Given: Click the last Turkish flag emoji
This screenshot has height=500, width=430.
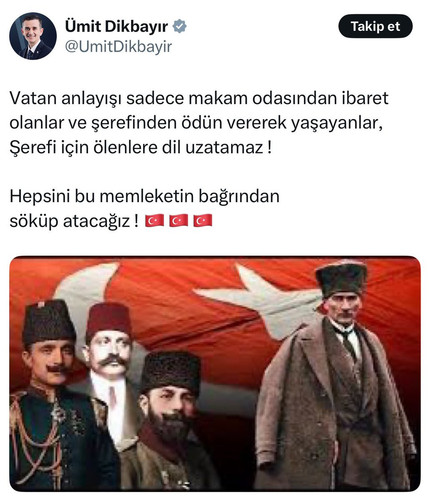Looking at the screenshot, I should (x=203, y=221).
